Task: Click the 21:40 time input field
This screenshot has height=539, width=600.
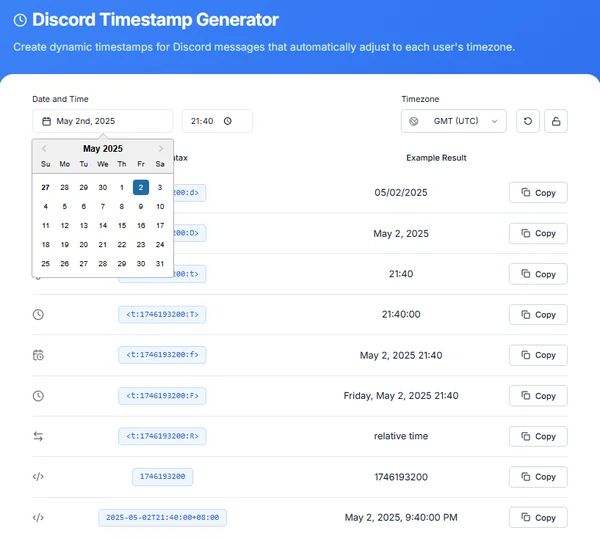Action: 217,121
